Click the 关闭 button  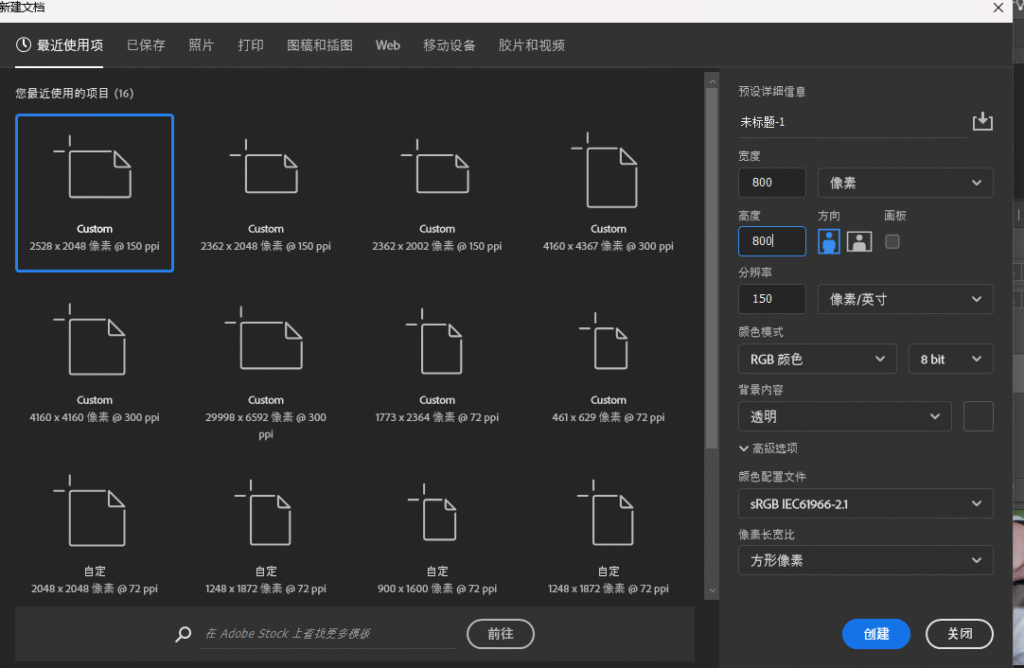click(x=959, y=633)
